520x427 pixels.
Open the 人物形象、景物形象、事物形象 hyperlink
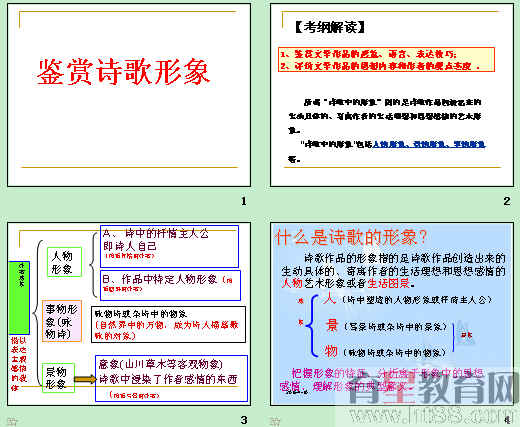[429, 144]
